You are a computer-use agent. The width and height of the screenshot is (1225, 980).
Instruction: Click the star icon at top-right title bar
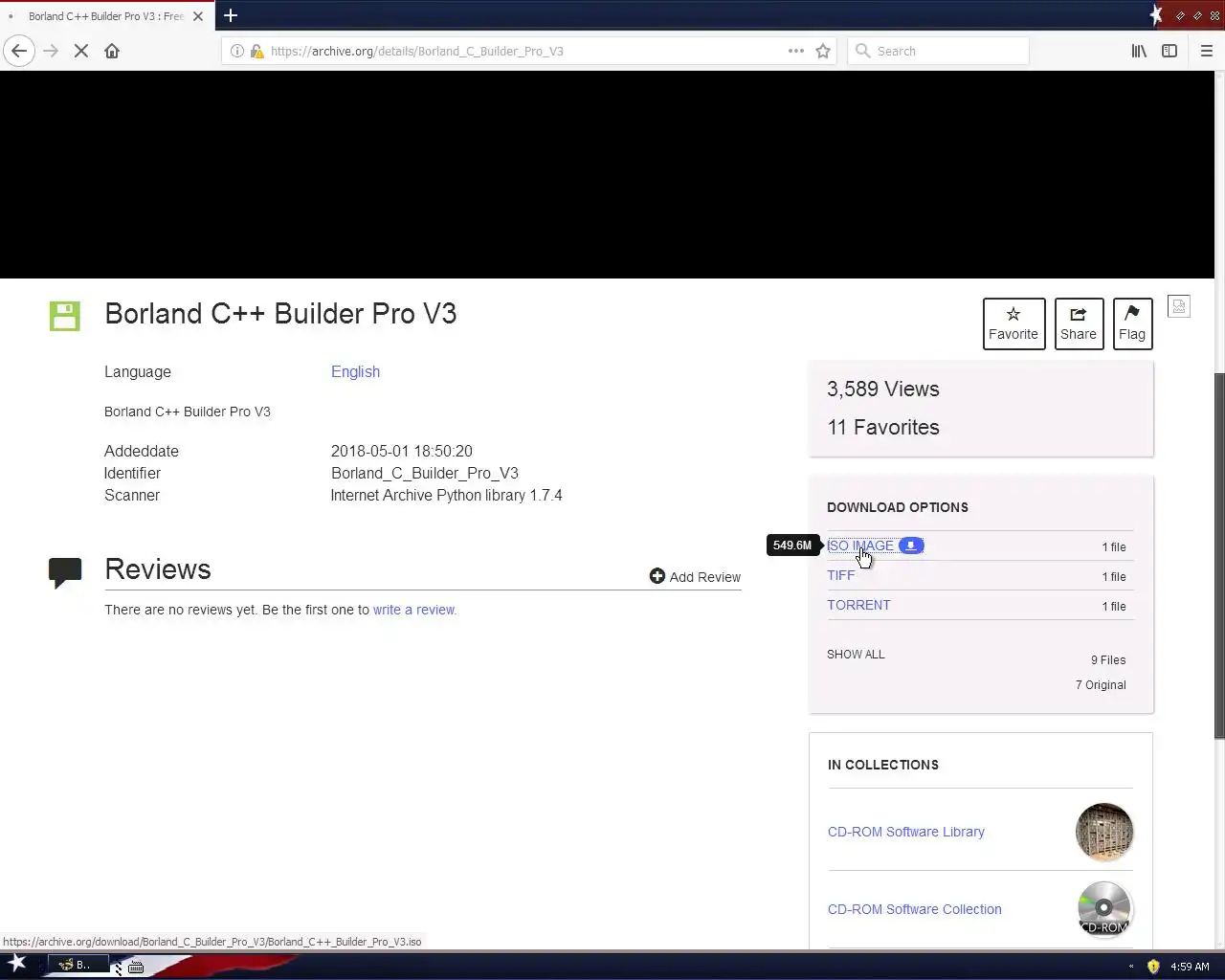tap(1156, 15)
